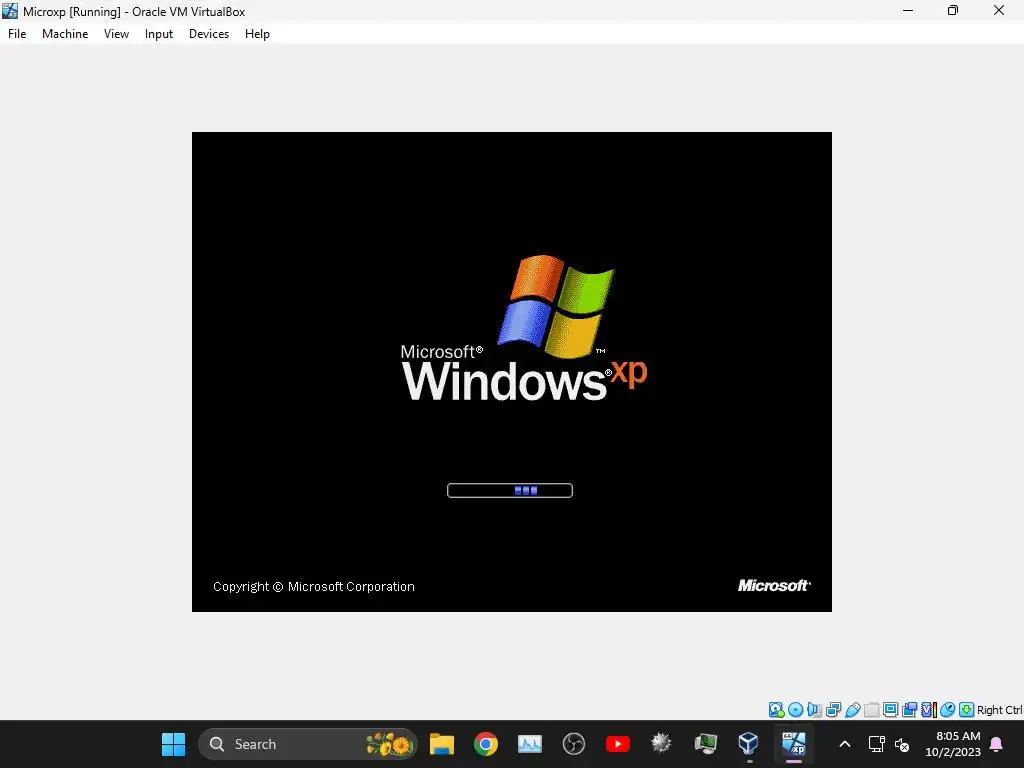This screenshot has width=1024, height=768.
Task: Open the YouTube taskbar icon
Action: (618, 744)
